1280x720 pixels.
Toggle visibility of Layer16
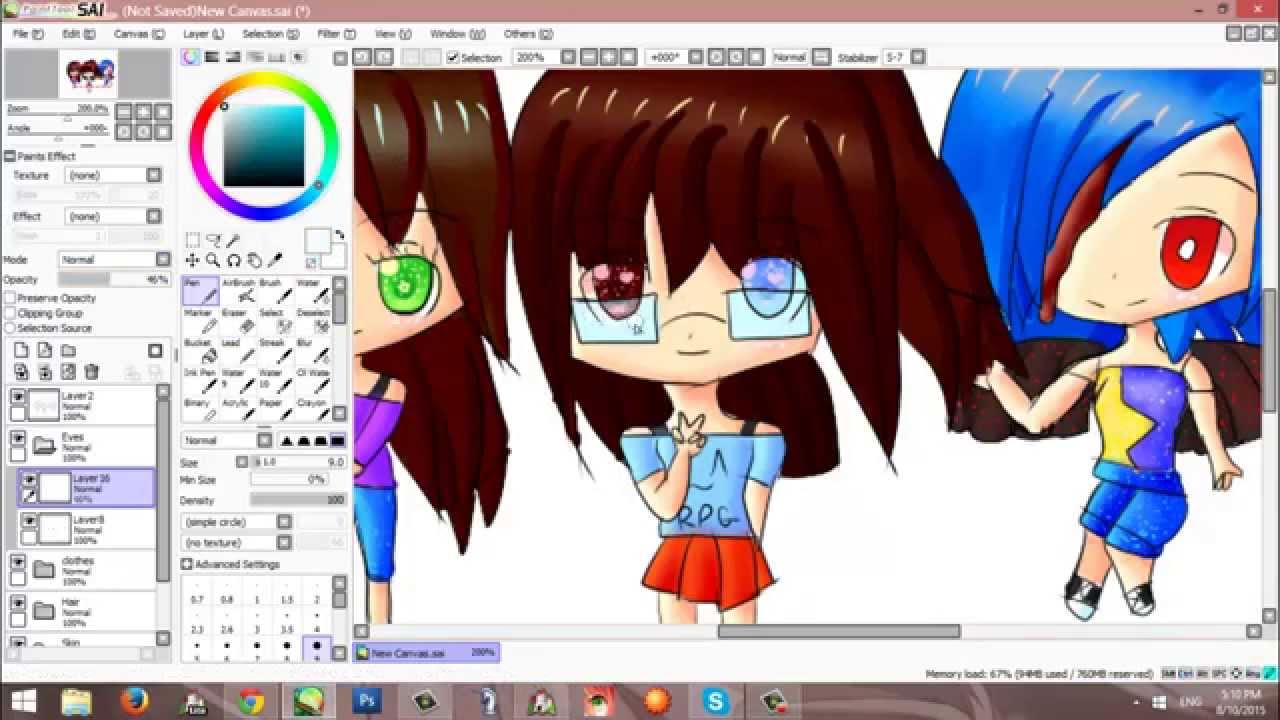point(29,479)
